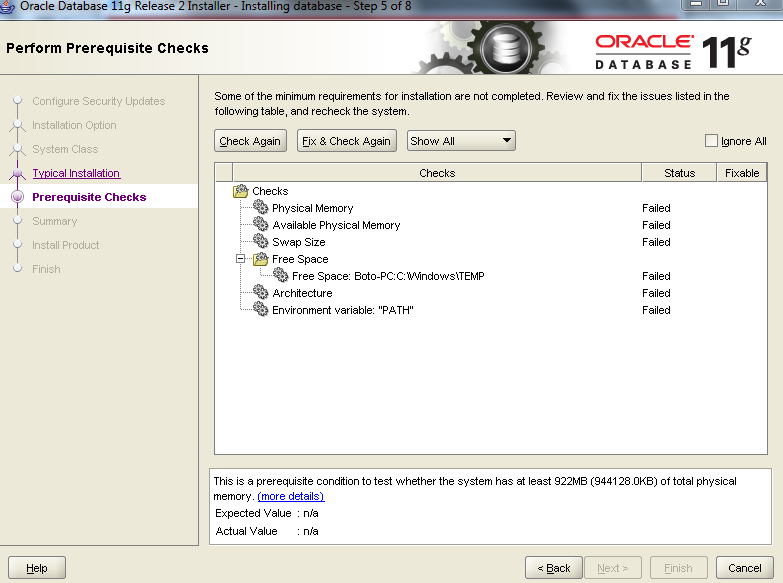Click the gear icon beside Architecture
The width and height of the screenshot is (783, 583).
click(261, 293)
